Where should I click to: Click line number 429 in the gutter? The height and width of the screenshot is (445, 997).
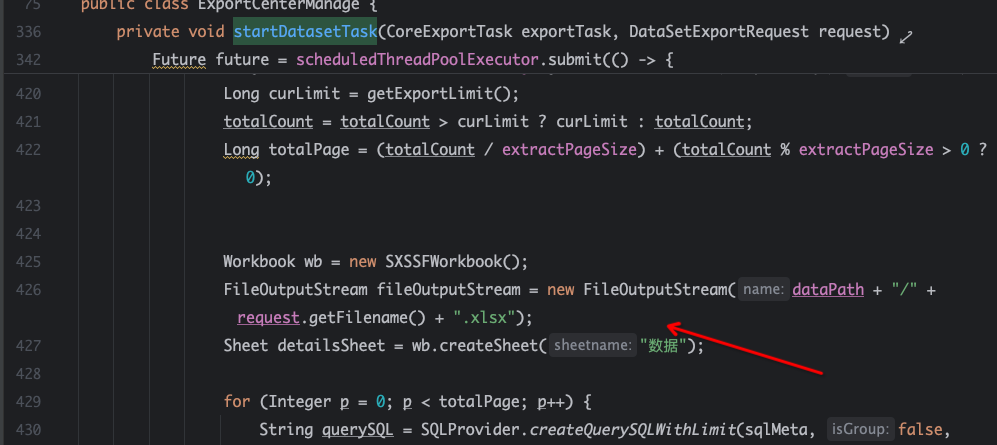(x=29, y=402)
